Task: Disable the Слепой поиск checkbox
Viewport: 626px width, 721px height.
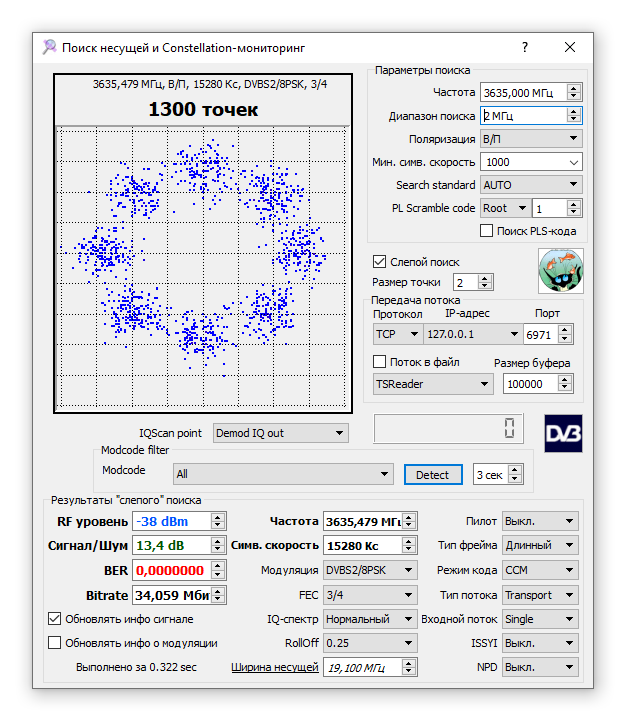Action: click(x=379, y=262)
